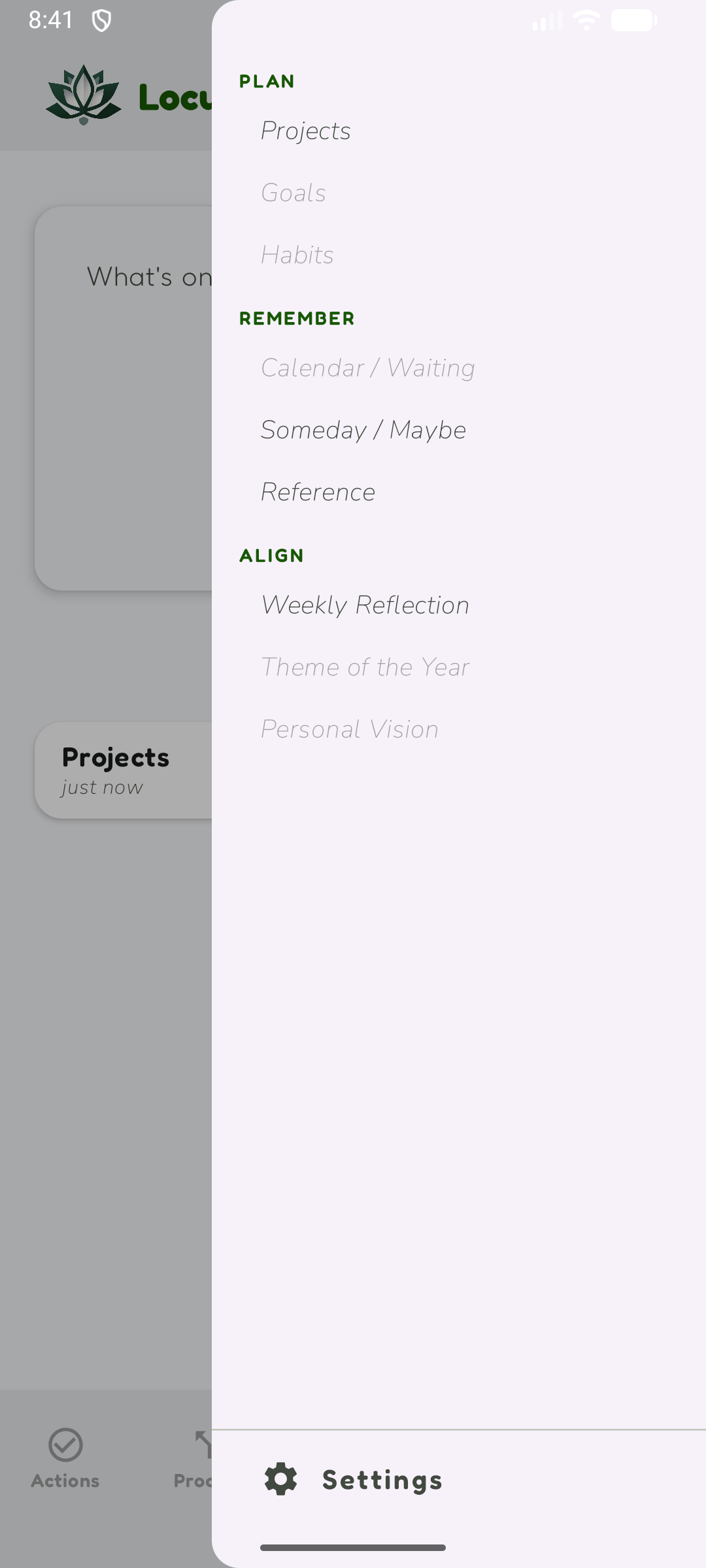
Task: Tap the battery indicator icon
Action: pyautogui.click(x=633, y=20)
